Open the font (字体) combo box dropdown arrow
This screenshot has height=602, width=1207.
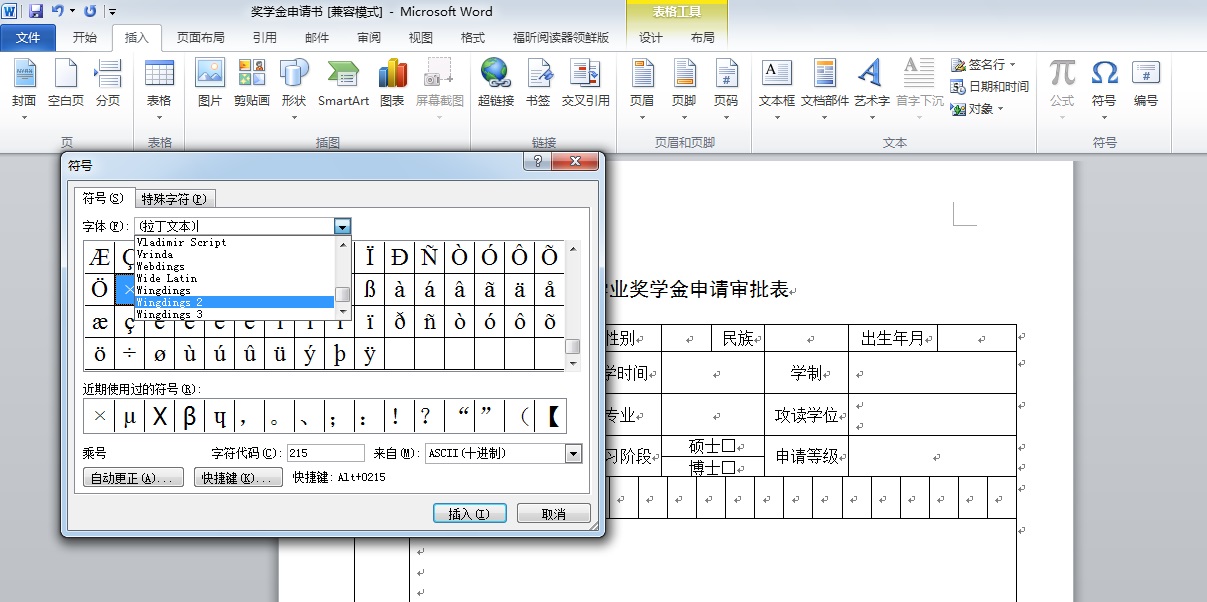(x=343, y=226)
